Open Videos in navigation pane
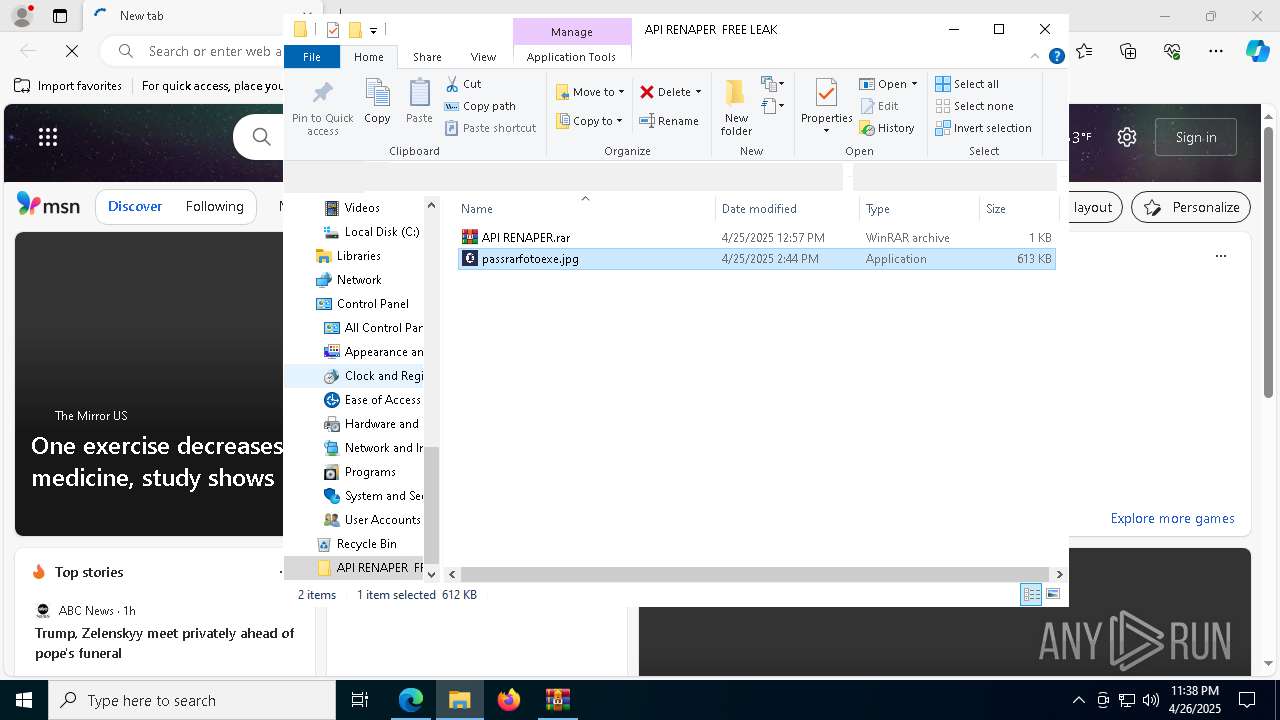Viewport: 1280px width, 720px height. [x=362, y=208]
